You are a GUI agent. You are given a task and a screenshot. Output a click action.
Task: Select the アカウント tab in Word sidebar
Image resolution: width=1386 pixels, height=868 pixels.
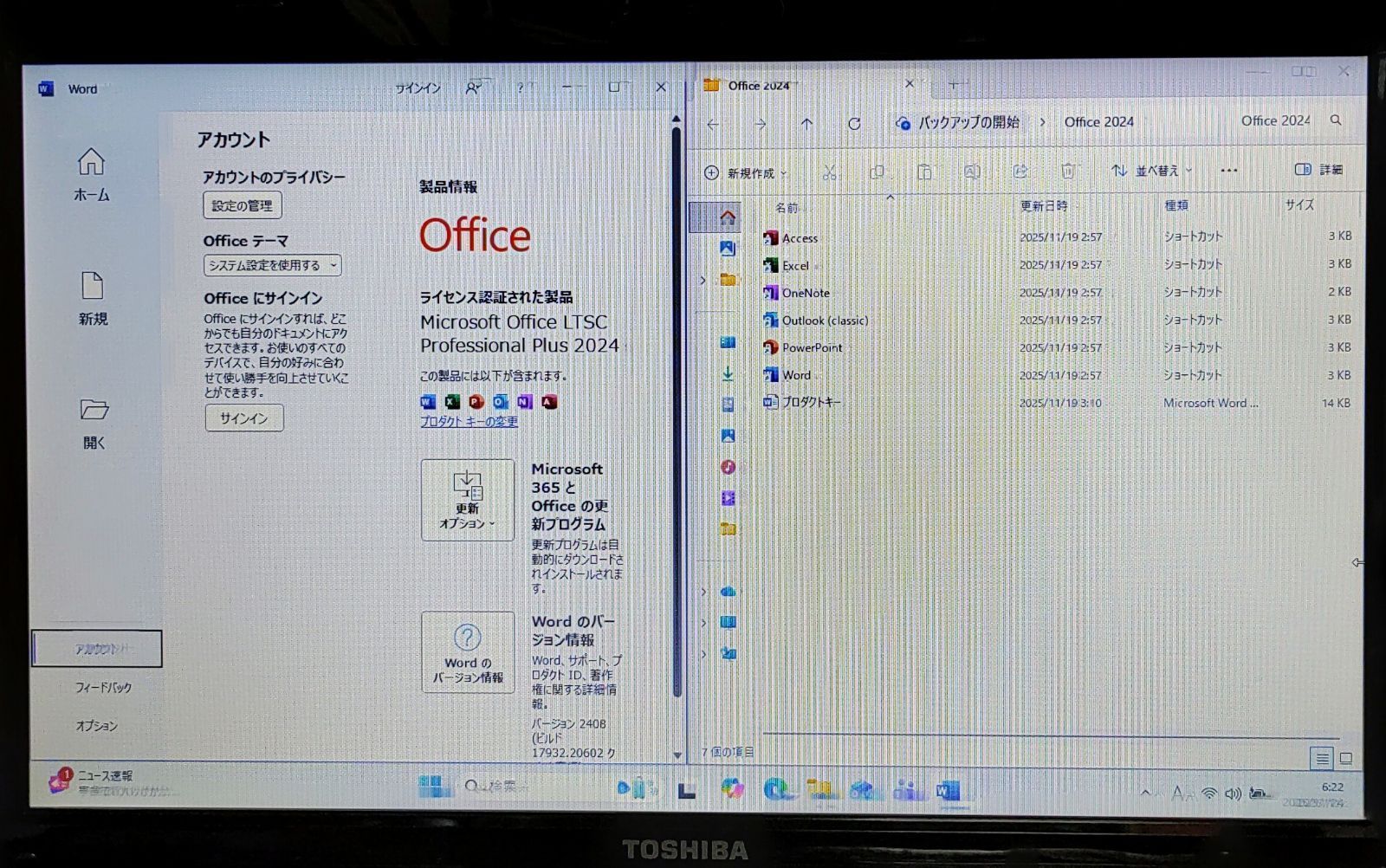point(97,648)
